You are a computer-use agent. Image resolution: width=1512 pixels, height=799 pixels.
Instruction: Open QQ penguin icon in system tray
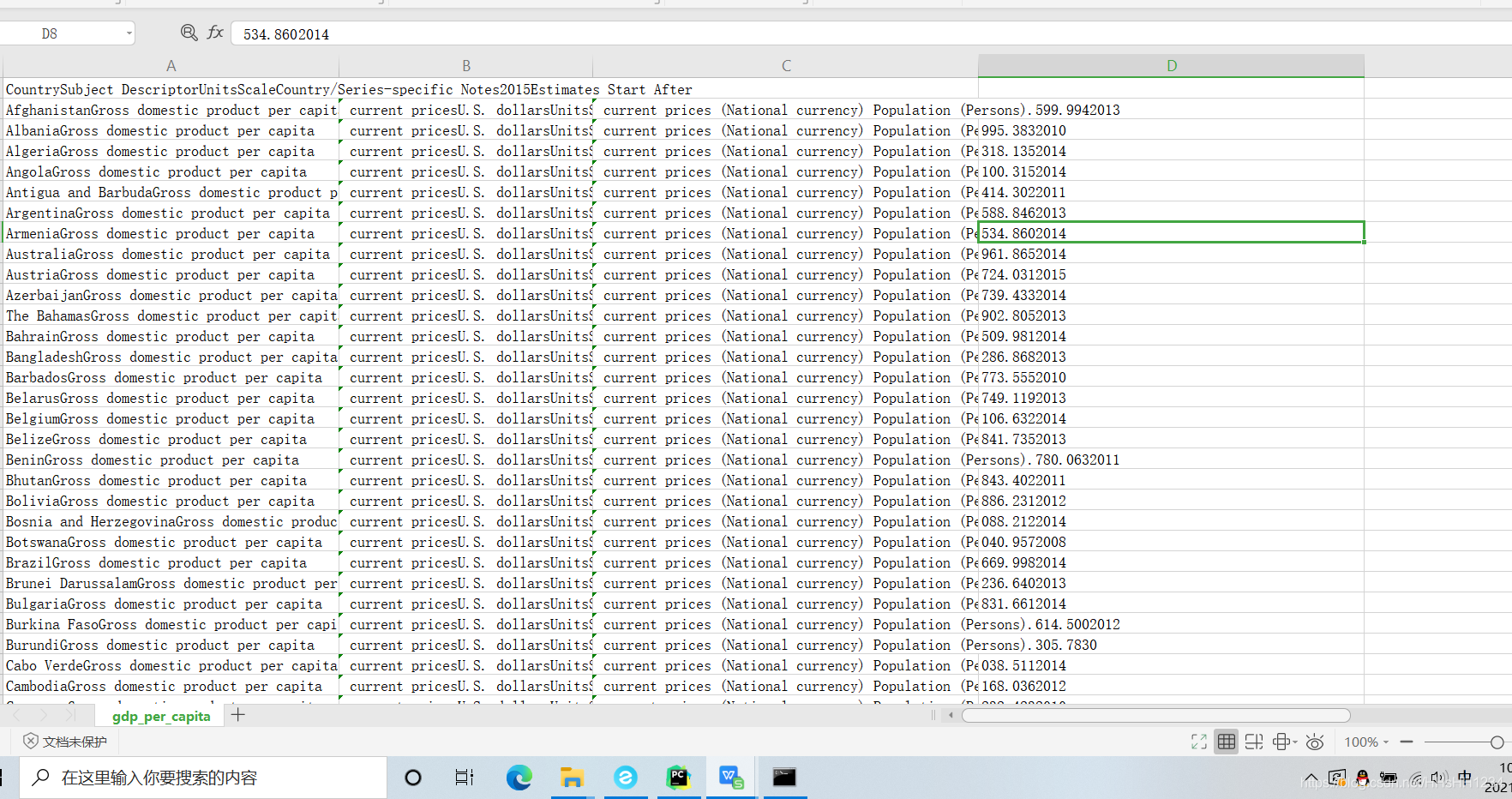click(1363, 778)
